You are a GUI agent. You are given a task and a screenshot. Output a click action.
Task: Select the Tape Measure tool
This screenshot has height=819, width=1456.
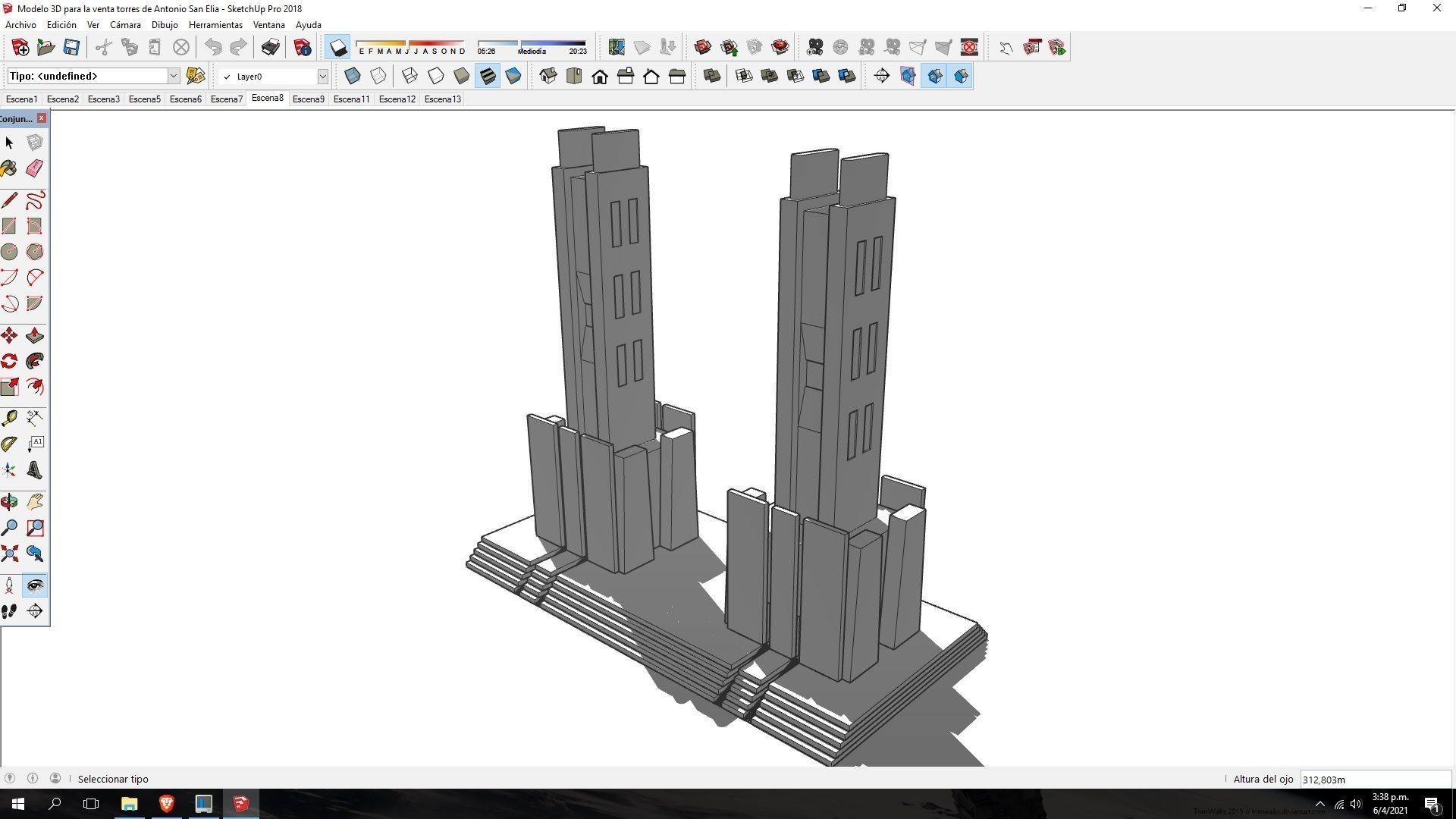[x=9, y=419]
